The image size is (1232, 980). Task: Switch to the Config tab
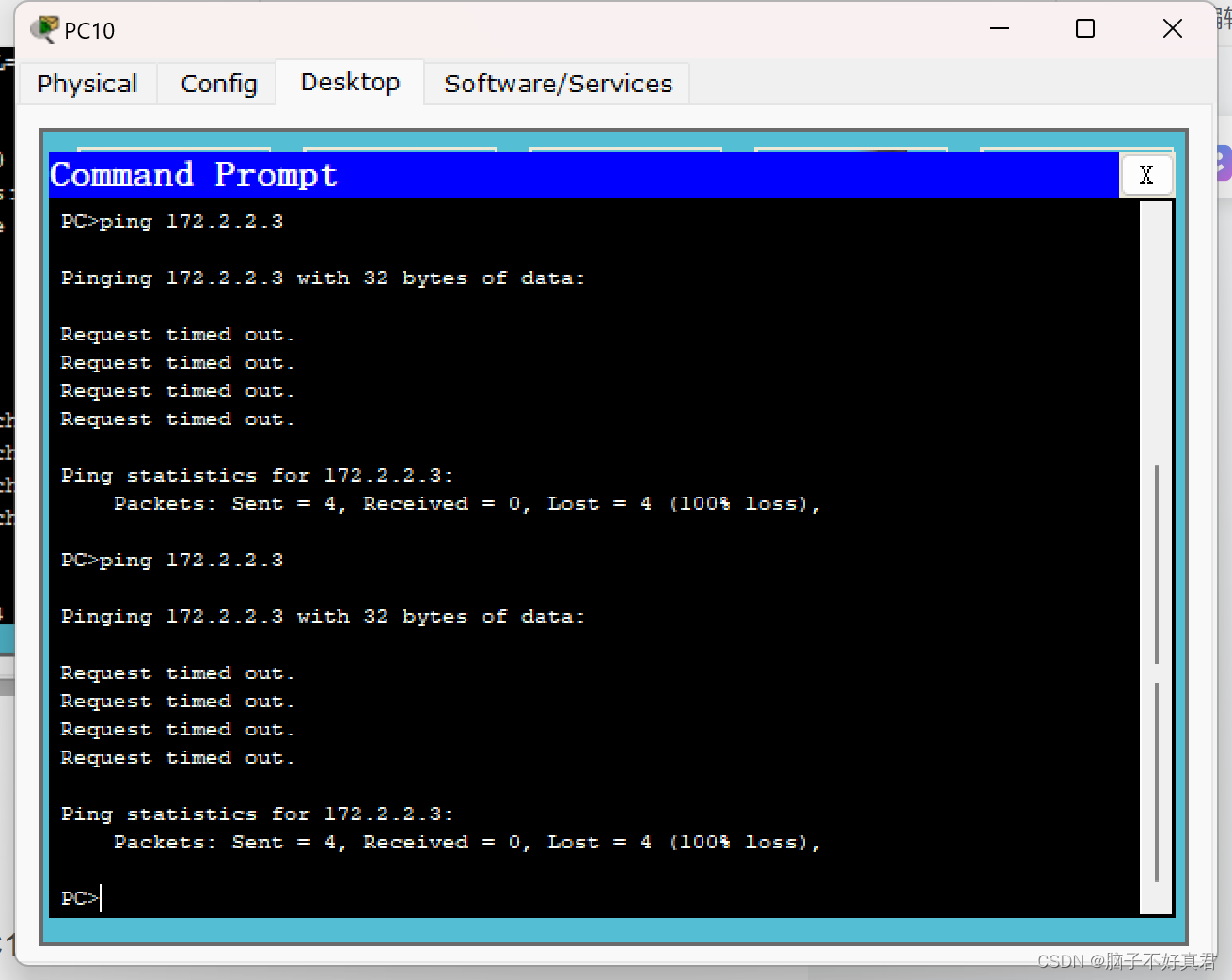[x=218, y=84]
